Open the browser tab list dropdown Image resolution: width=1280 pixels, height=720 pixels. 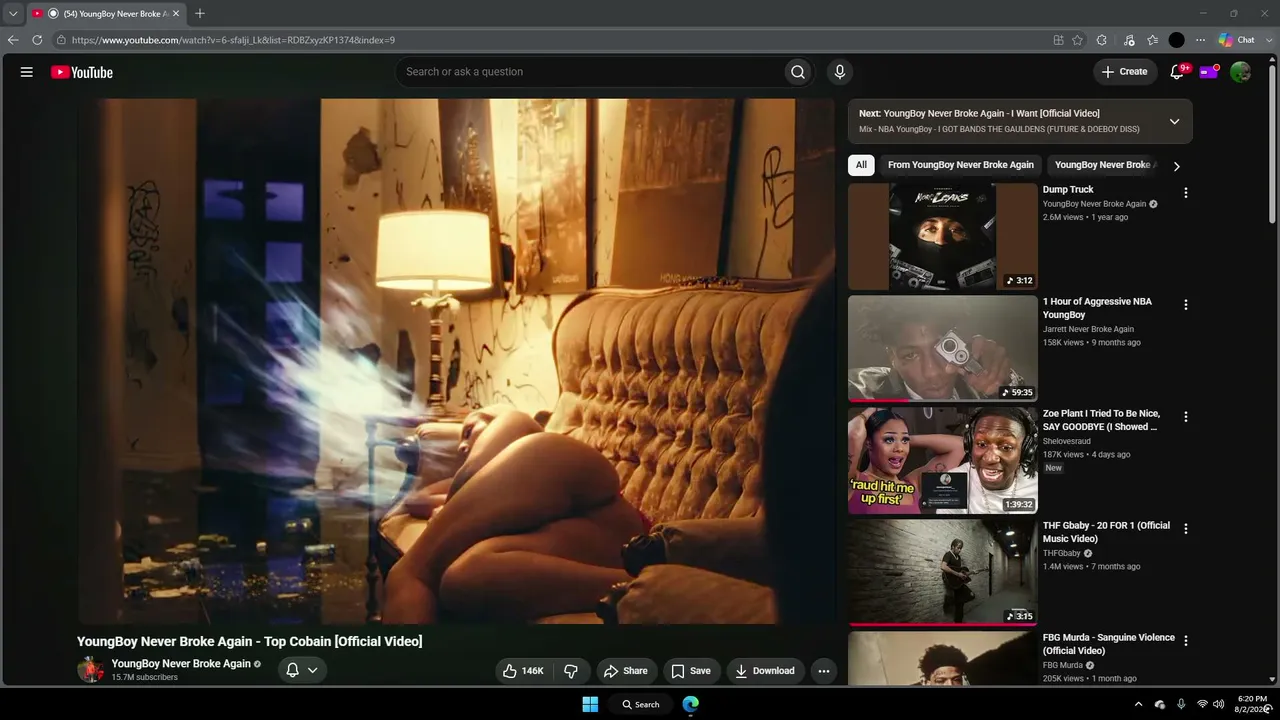tap(13, 13)
